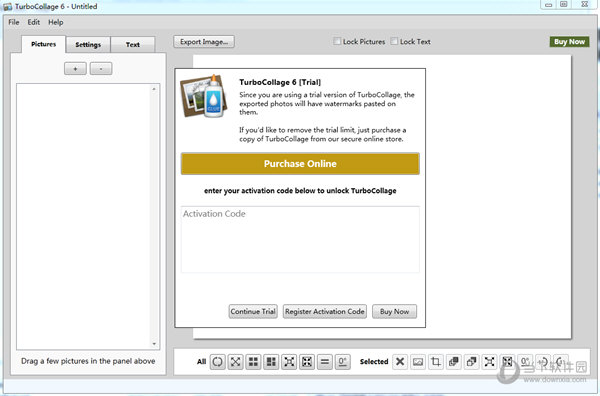The width and height of the screenshot is (600, 396).
Task: Click Continue Trial
Action: tap(253, 311)
